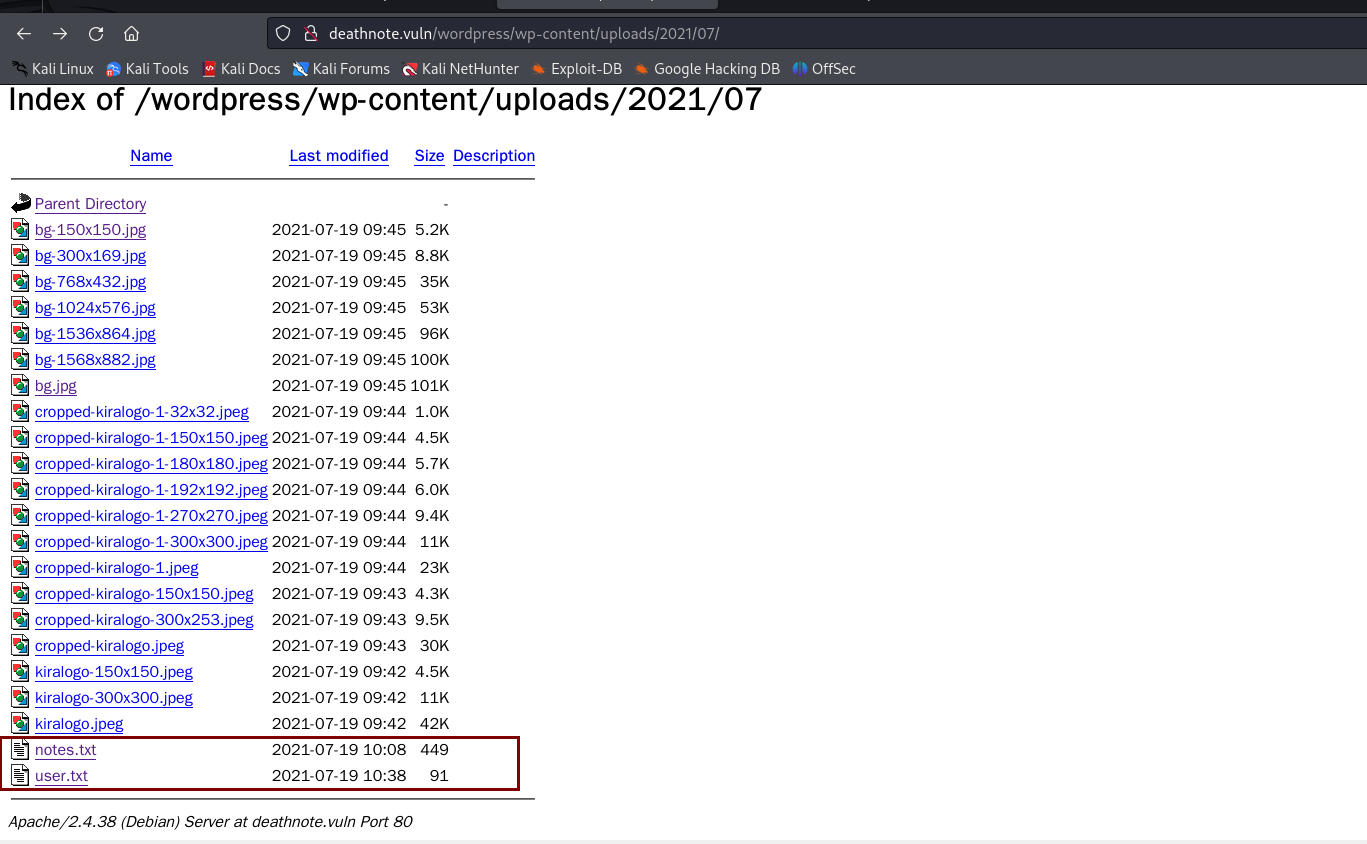
Task: Go forward to the next page
Action: pos(60,33)
